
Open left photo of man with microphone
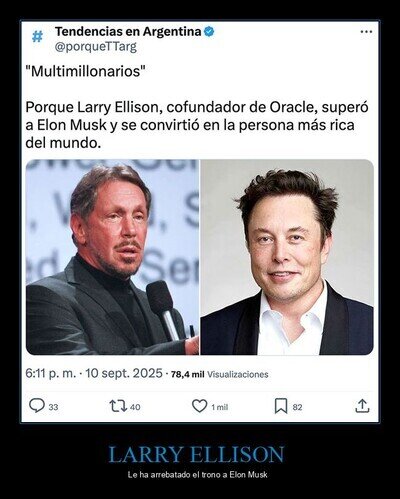[x=112, y=257]
